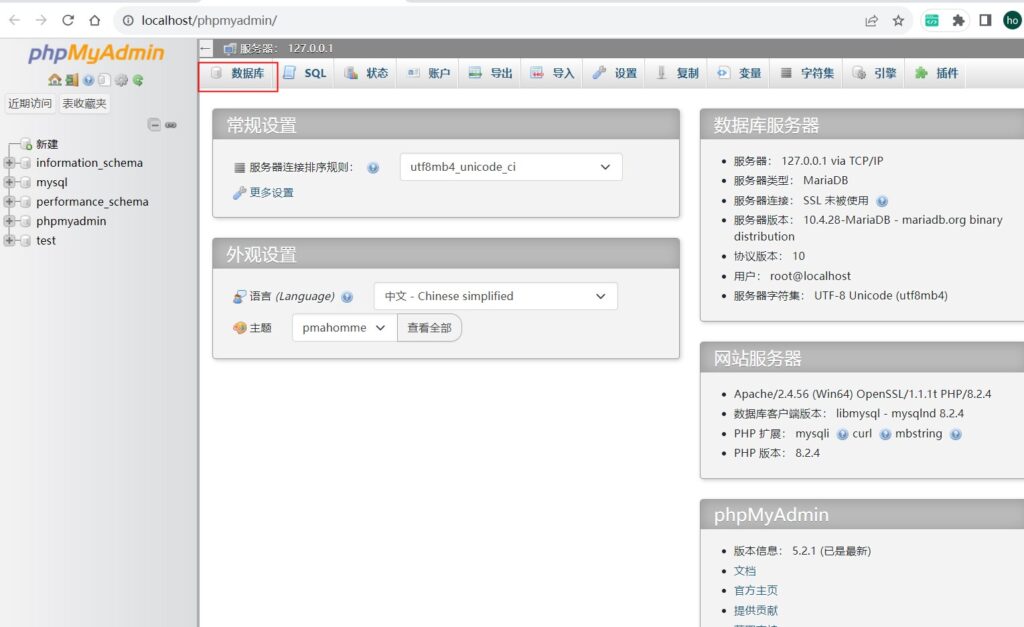Open the 文档 link
The image size is (1024, 627).
tap(744, 571)
